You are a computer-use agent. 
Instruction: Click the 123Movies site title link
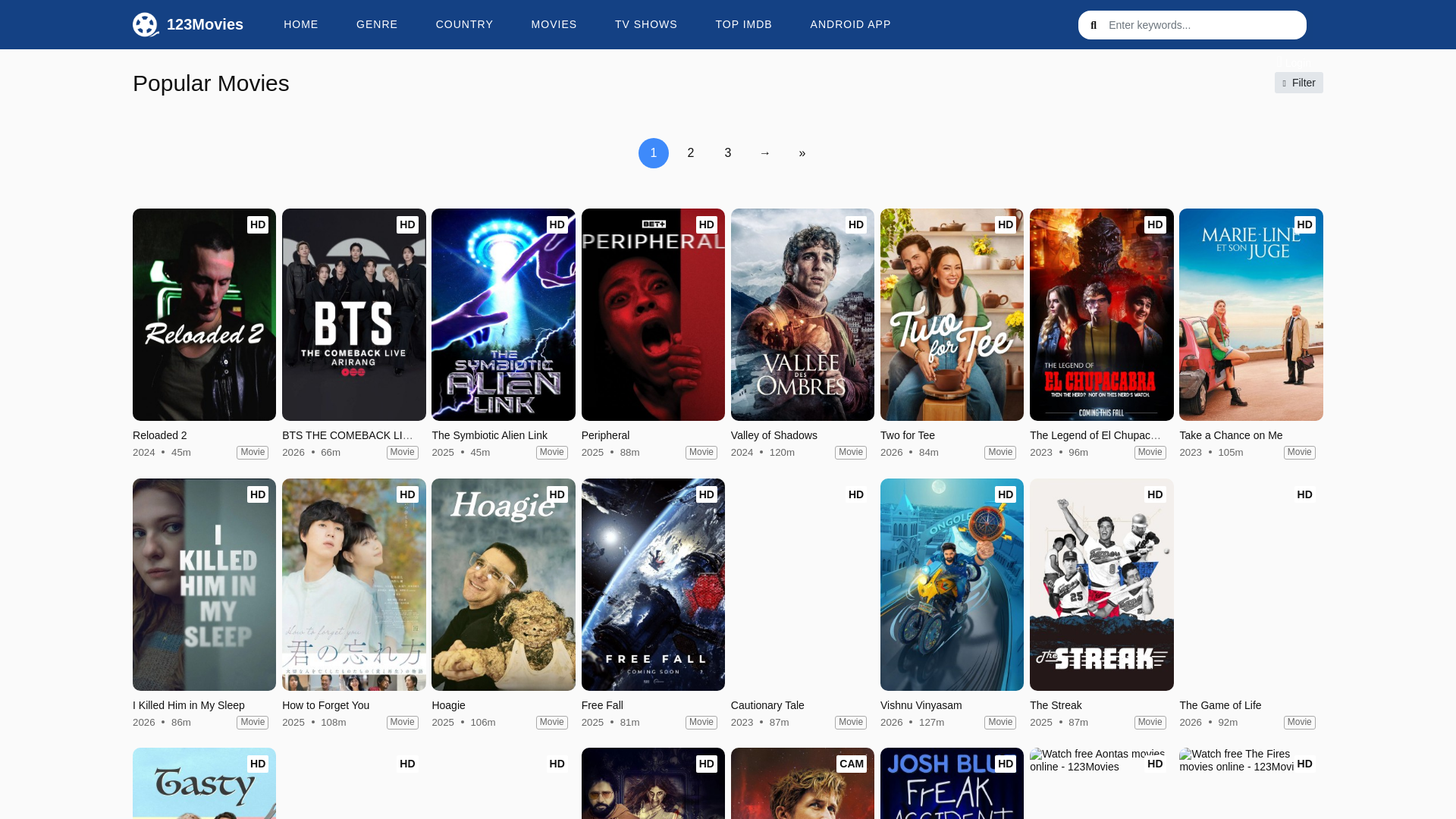pyautogui.click(x=205, y=24)
